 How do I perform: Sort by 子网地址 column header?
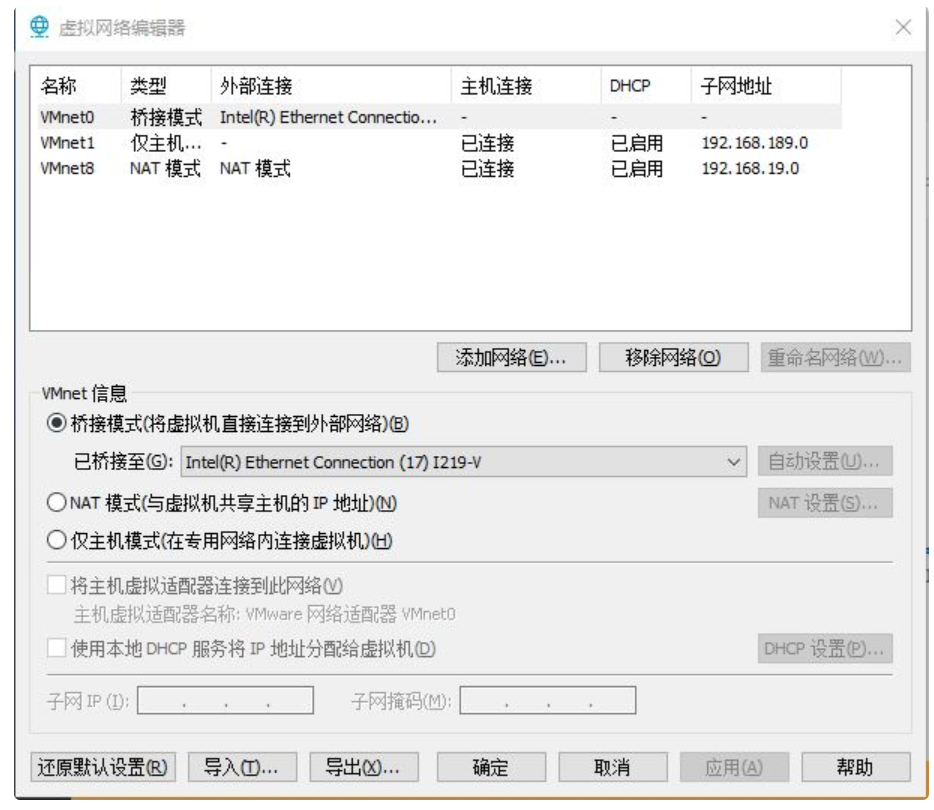click(x=767, y=86)
